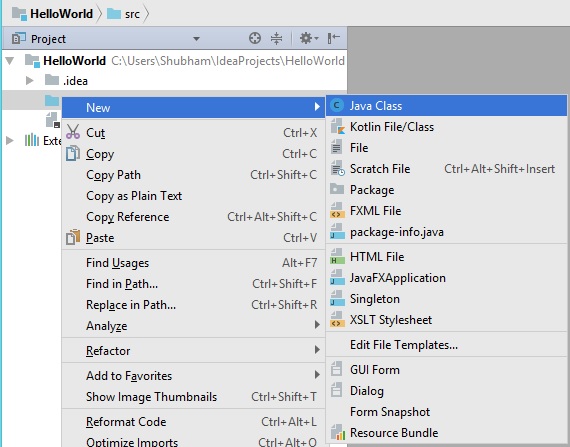Select the Kotlin File/Class icon
570x447 pixels.
click(x=337, y=127)
